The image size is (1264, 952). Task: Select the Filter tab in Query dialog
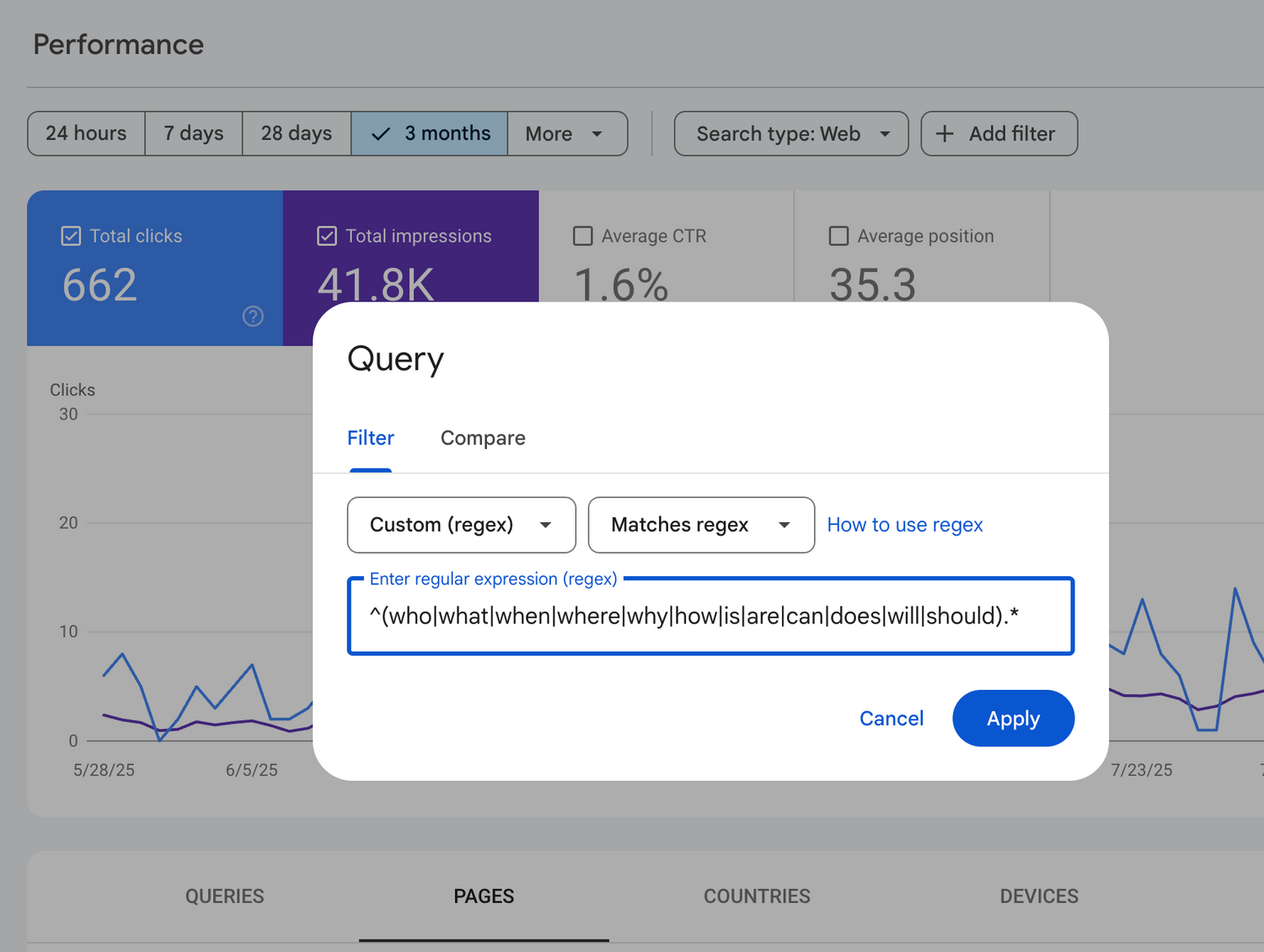371,438
